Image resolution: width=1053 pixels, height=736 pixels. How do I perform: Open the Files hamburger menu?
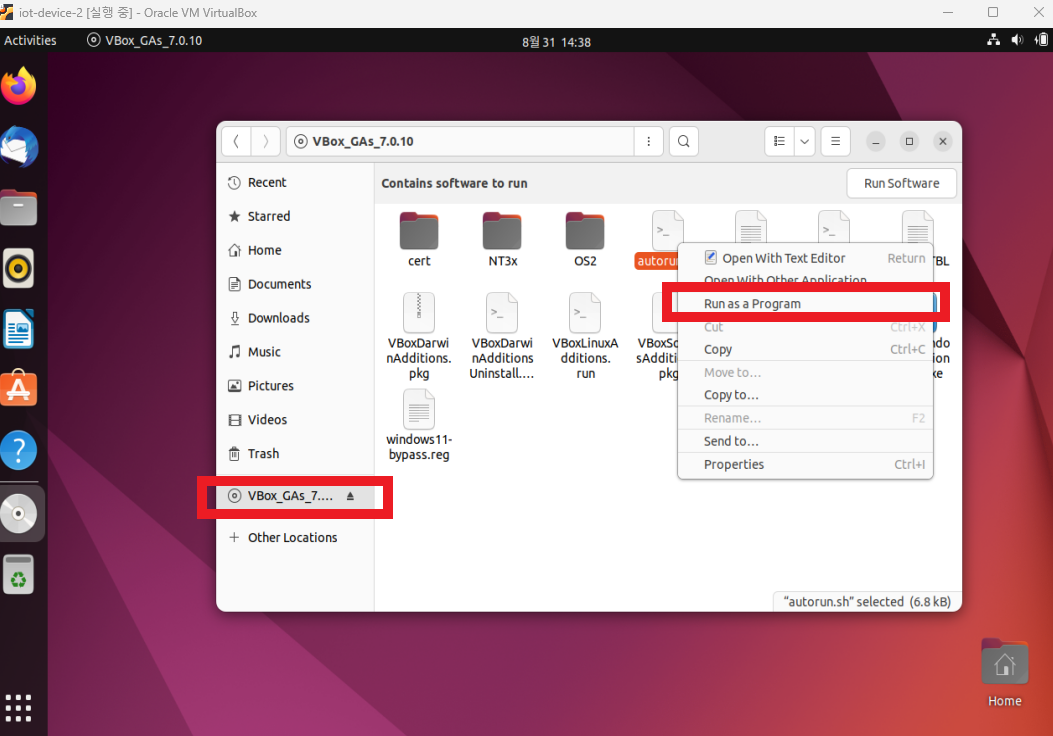click(835, 141)
